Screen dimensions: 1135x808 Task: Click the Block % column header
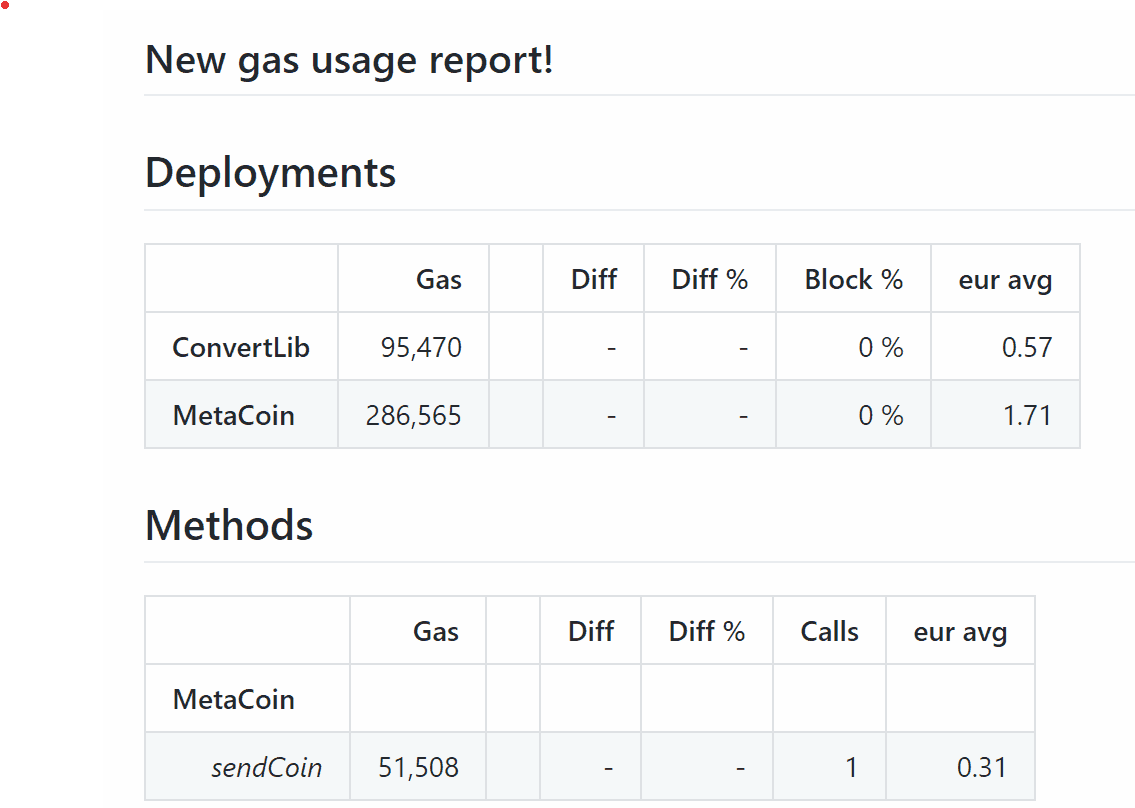(853, 279)
